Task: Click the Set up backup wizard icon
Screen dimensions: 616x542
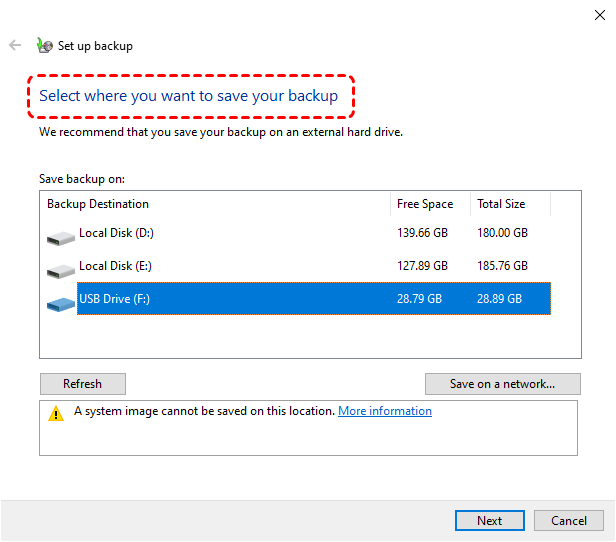Action: coord(44,45)
